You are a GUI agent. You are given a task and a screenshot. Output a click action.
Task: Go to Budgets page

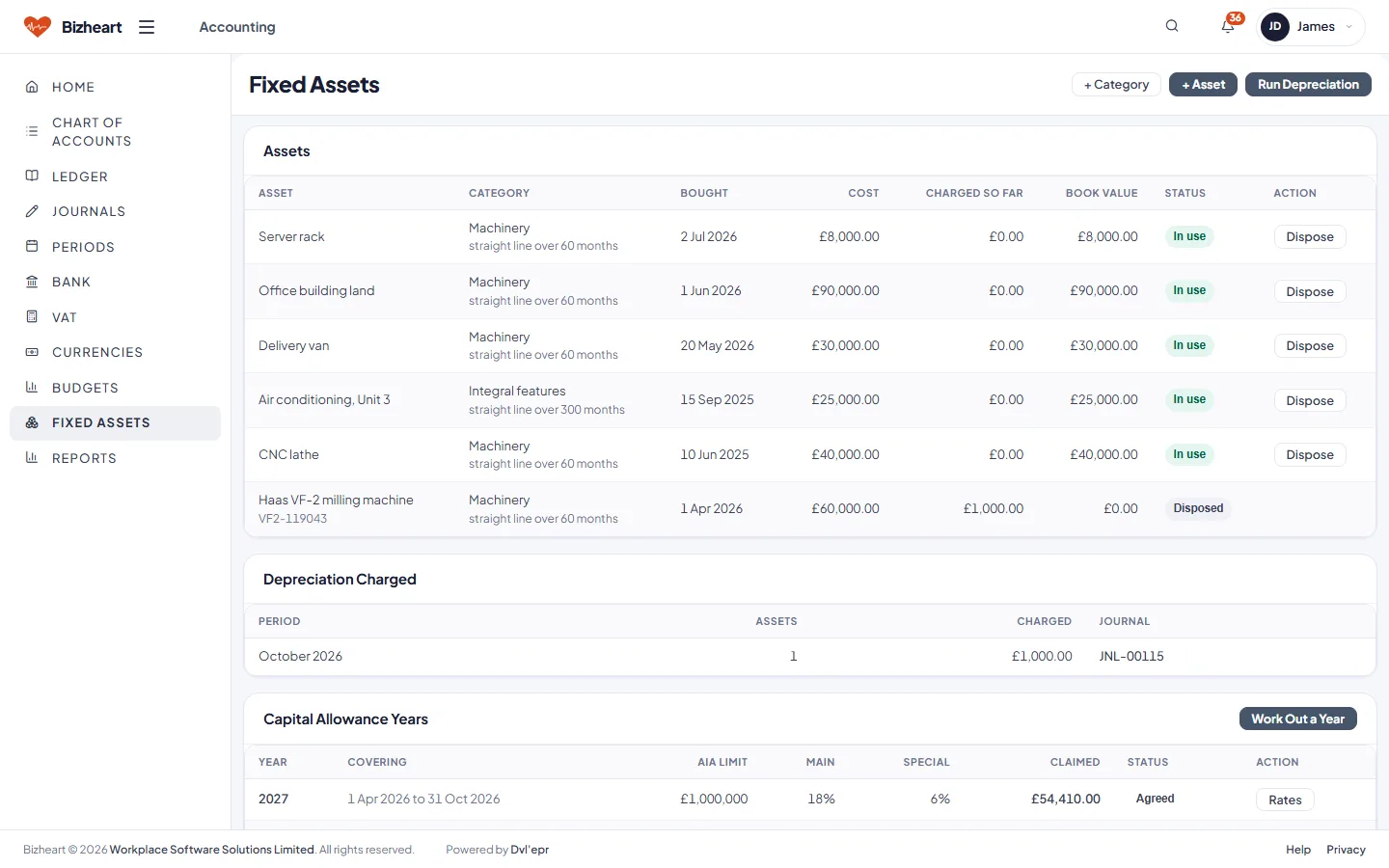pyautogui.click(x=115, y=388)
